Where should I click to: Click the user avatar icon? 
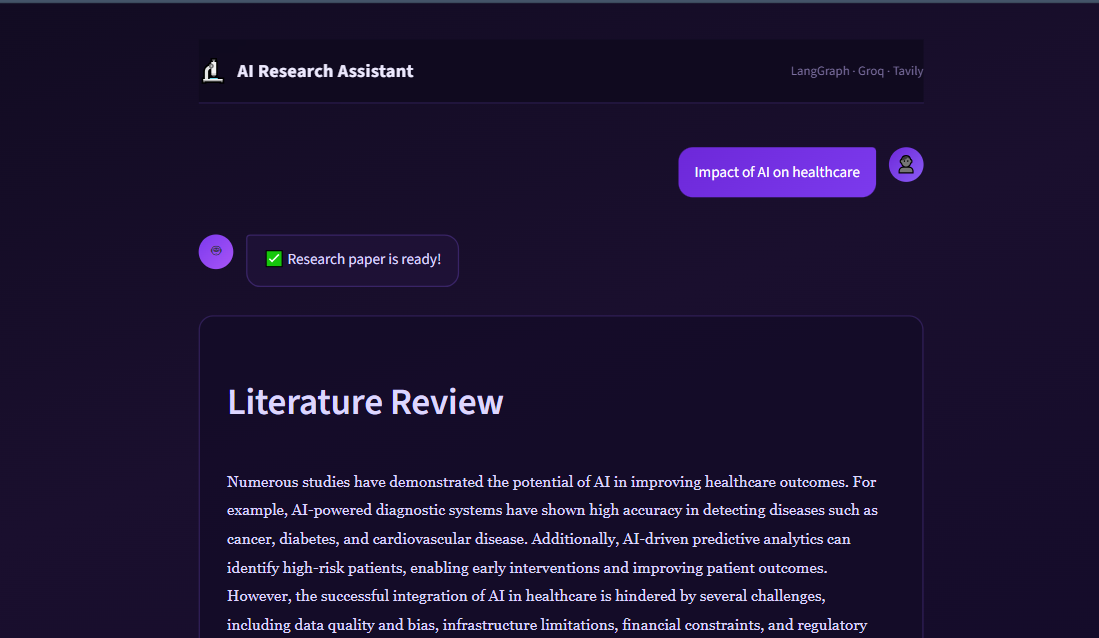click(x=906, y=165)
